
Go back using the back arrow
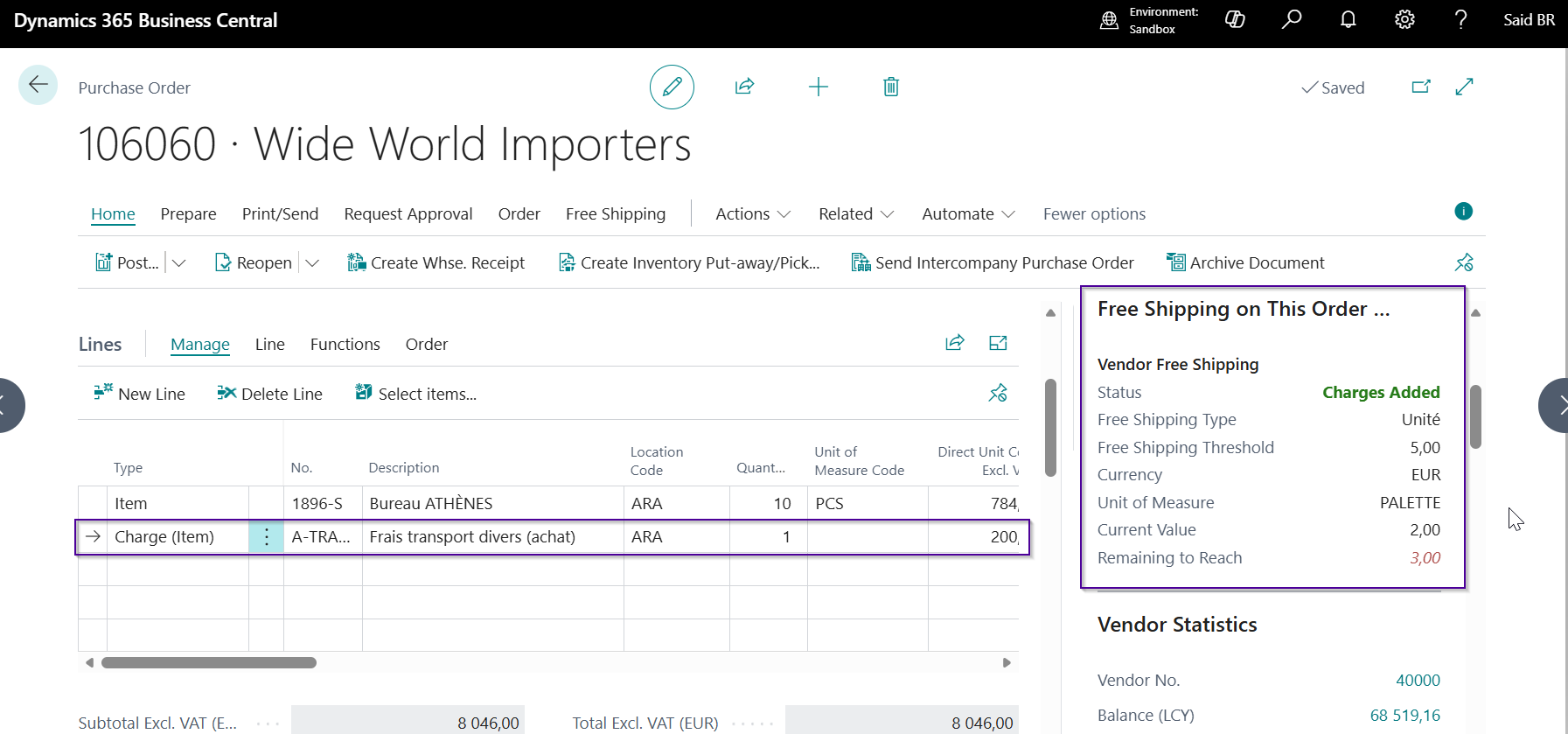(38, 85)
